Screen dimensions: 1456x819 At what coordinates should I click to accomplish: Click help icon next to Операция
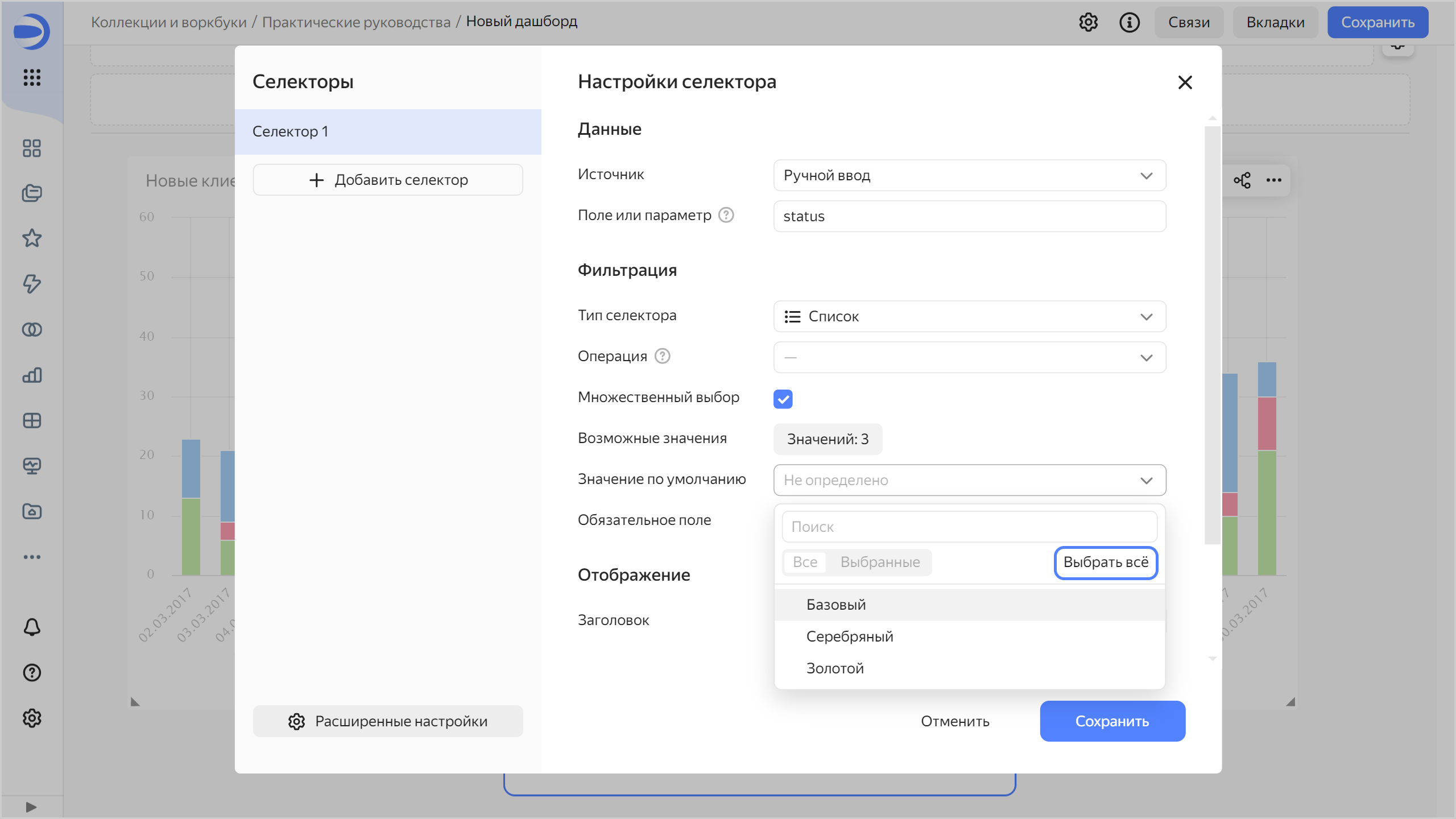pyautogui.click(x=663, y=356)
